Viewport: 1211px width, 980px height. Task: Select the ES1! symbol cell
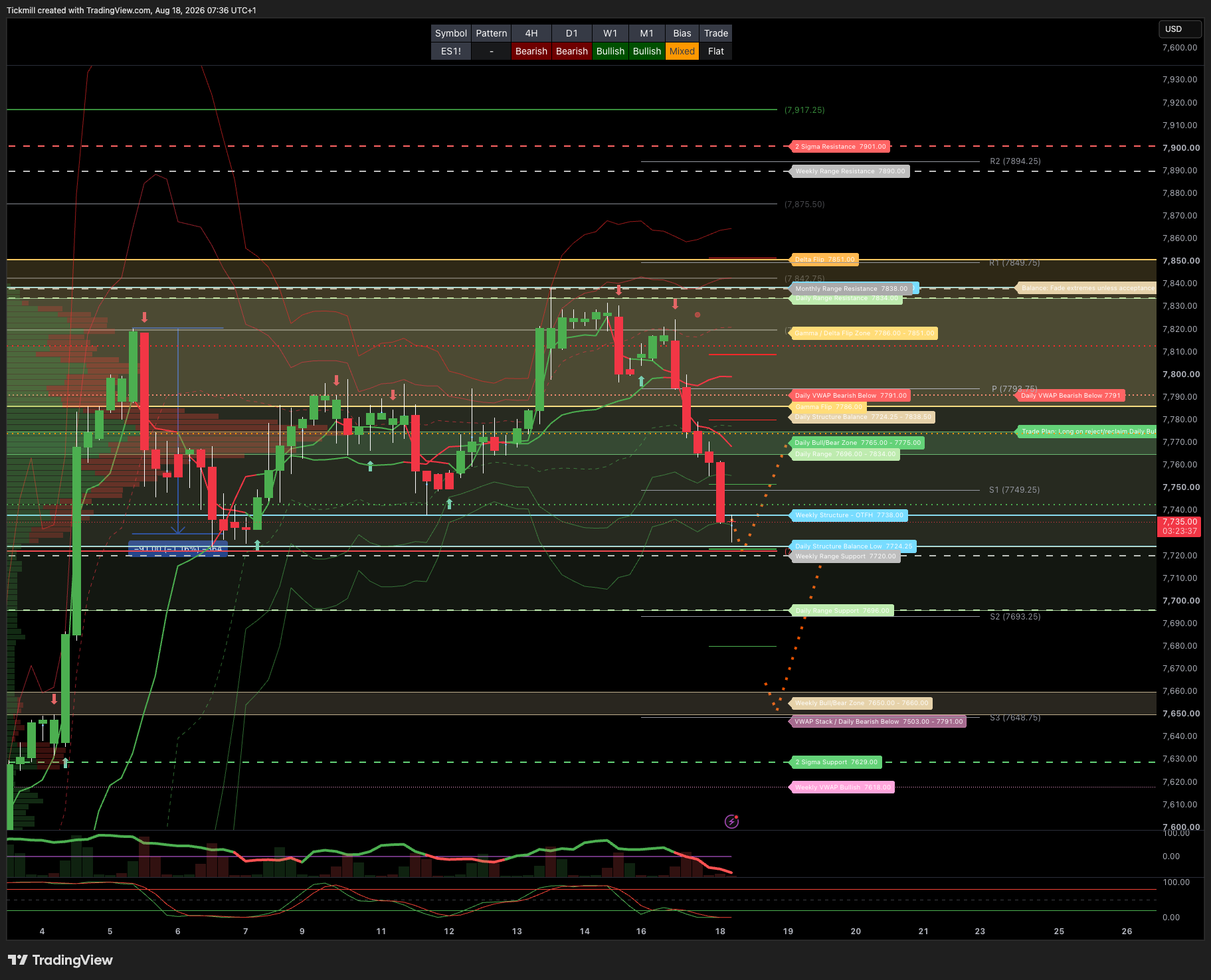[x=451, y=51]
